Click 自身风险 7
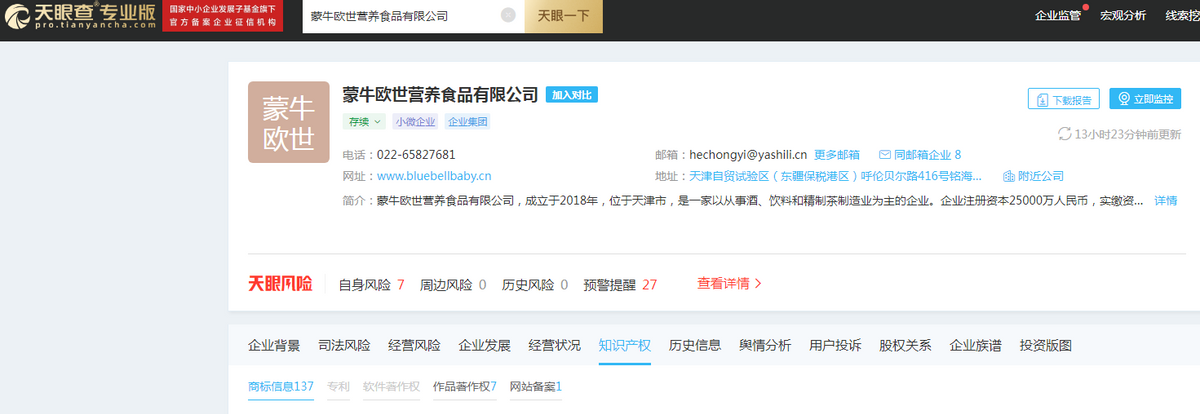The image size is (1200, 414). pyautogui.click(x=371, y=284)
